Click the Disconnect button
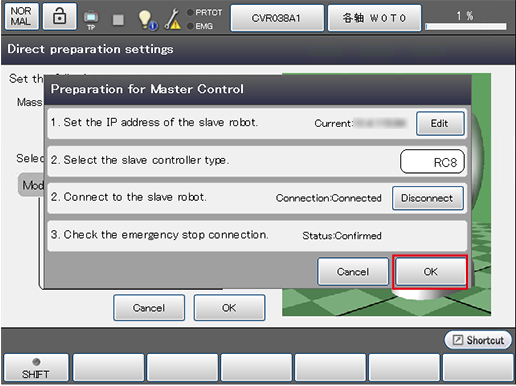Viewport: 516px width, 386px height. pyautogui.click(x=428, y=198)
